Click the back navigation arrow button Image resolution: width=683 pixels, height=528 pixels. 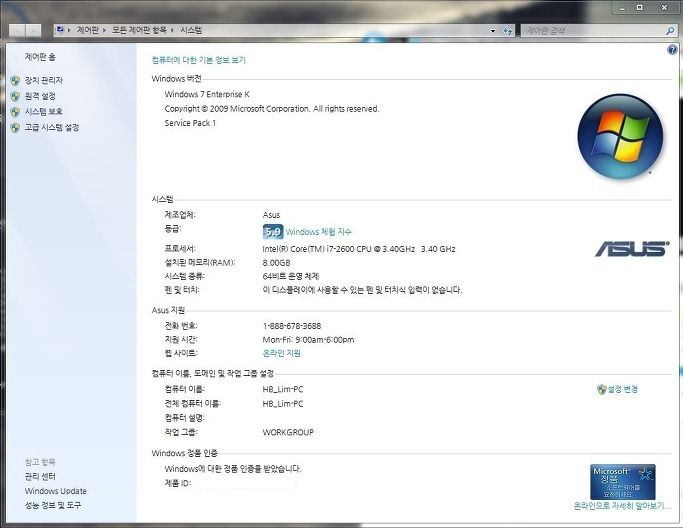point(17,30)
